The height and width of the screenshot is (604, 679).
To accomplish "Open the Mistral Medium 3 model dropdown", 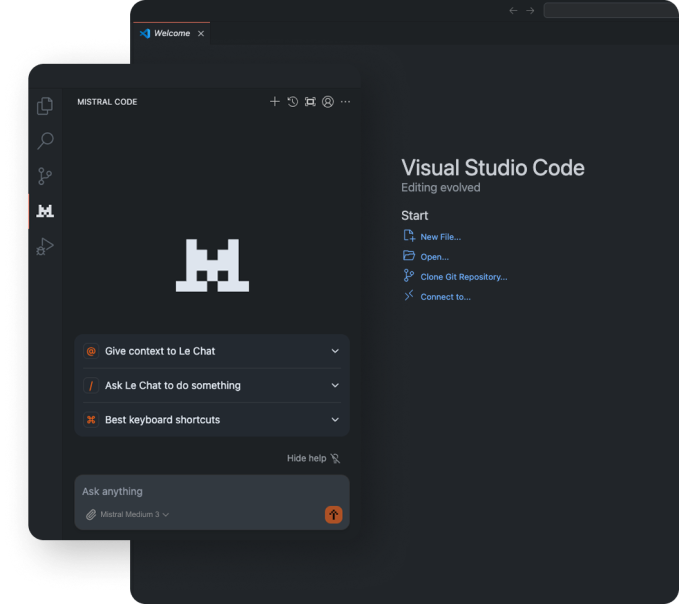I will 134,514.
